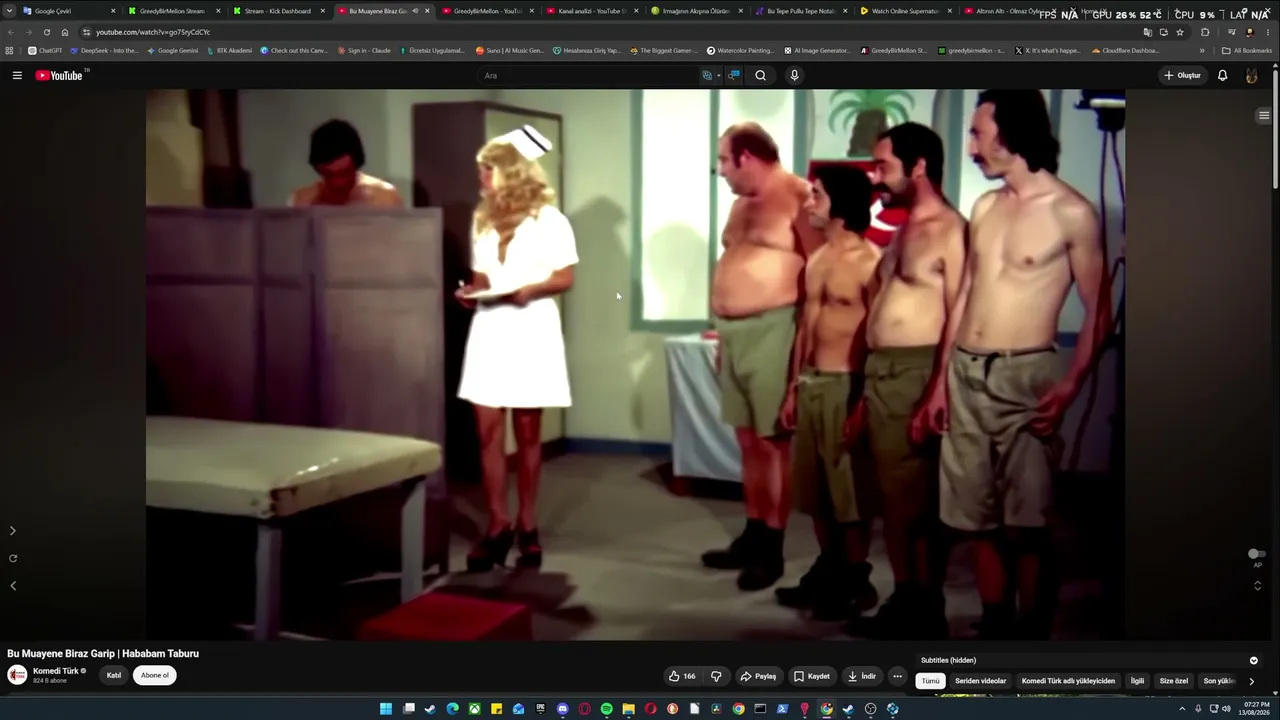Open YouTube notifications bell
Image resolution: width=1280 pixels, height=720 pixels.
(x=1222, y=75)
